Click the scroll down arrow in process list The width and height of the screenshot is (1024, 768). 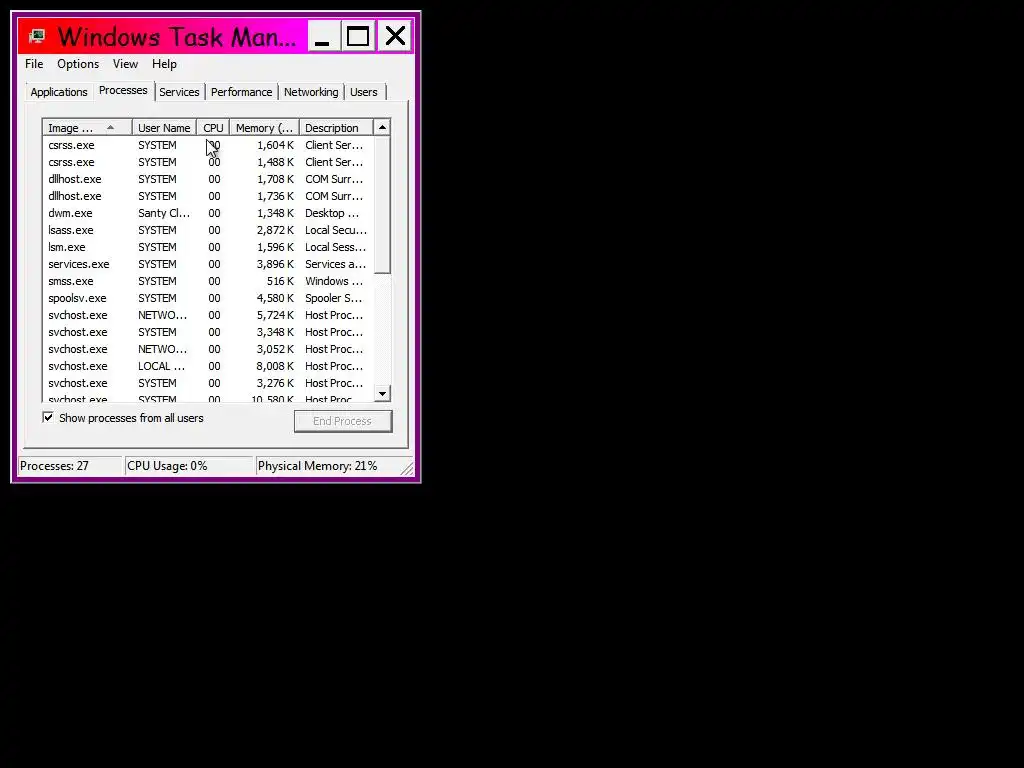click(x=383, y=393)
